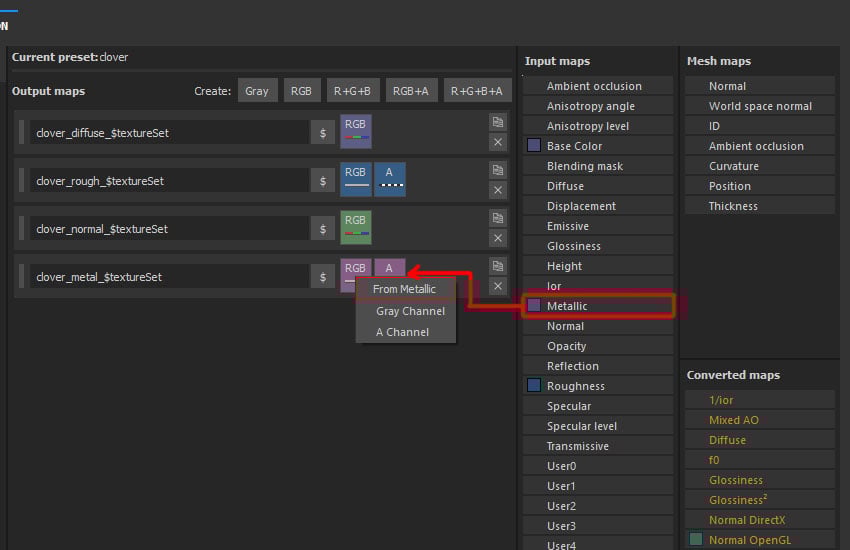Select Normal DirectX converted map
This screenshot has width=850, height=550.
point(759,520)
